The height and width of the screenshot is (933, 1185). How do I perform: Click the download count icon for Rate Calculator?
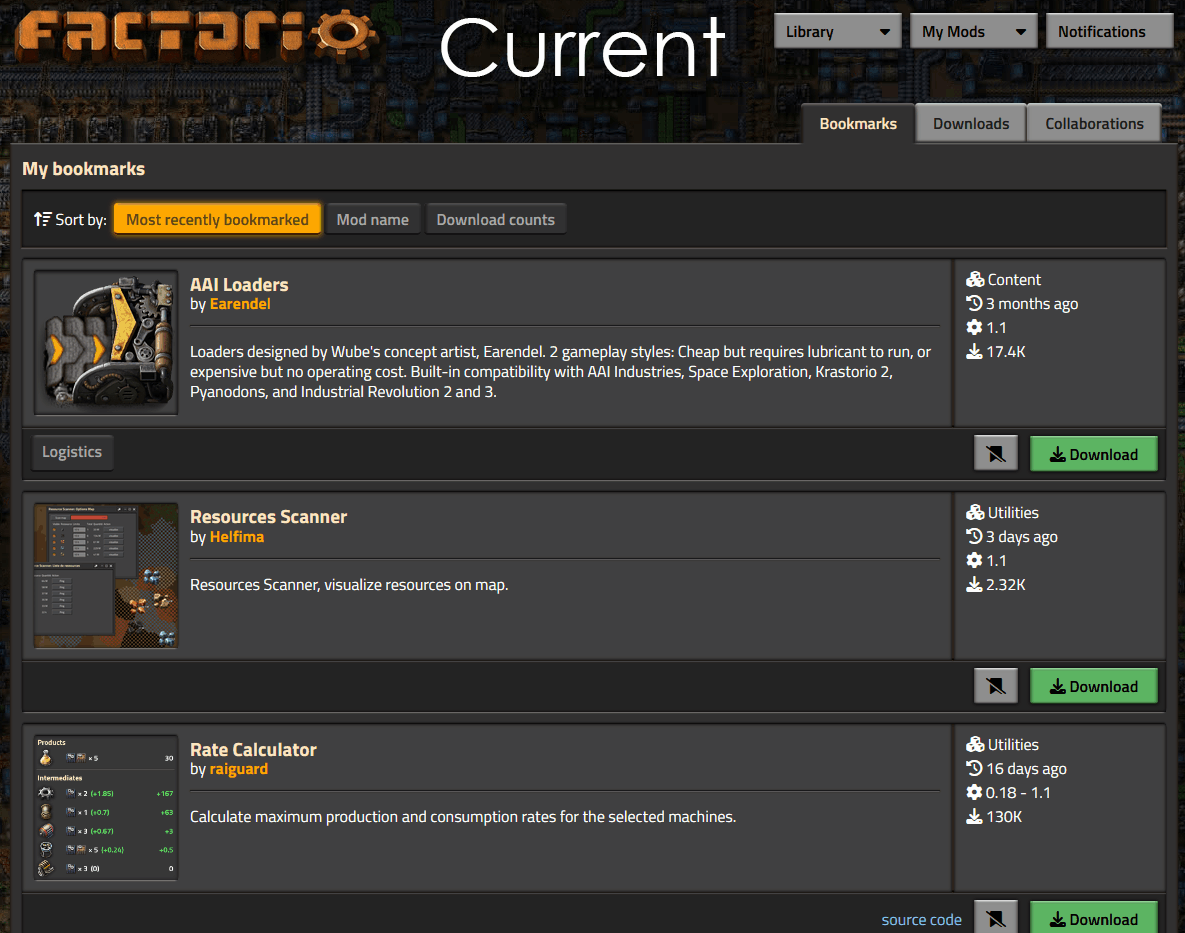[975, 817]
